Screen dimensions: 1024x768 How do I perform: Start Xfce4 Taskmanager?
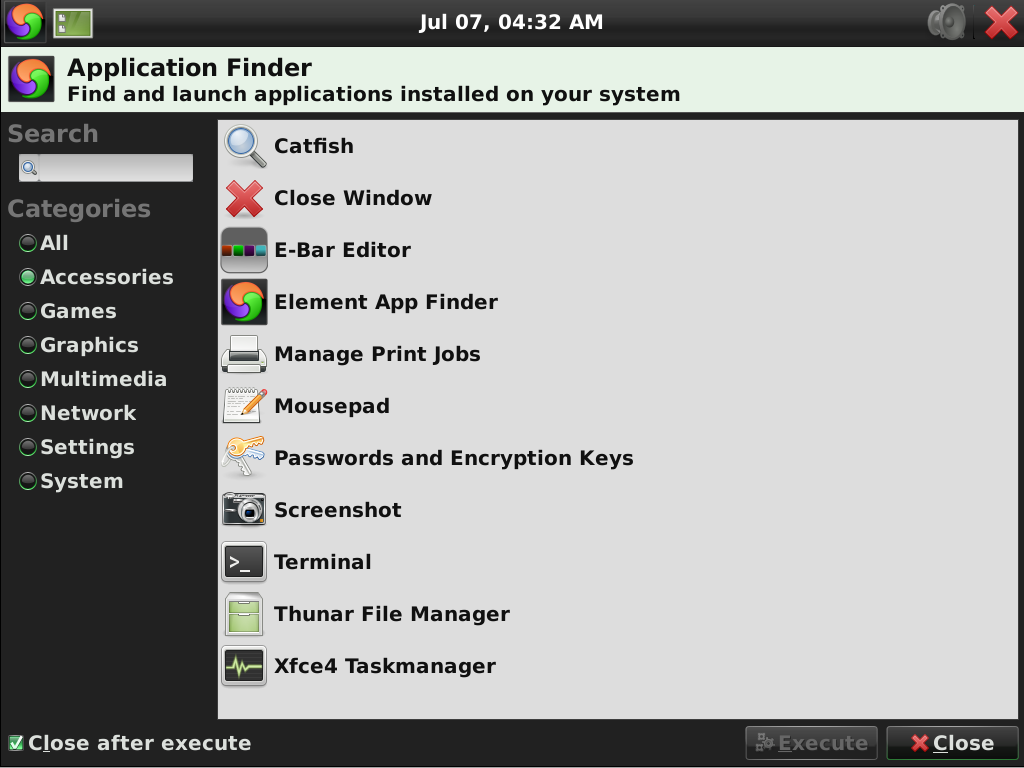pos(385,666)
